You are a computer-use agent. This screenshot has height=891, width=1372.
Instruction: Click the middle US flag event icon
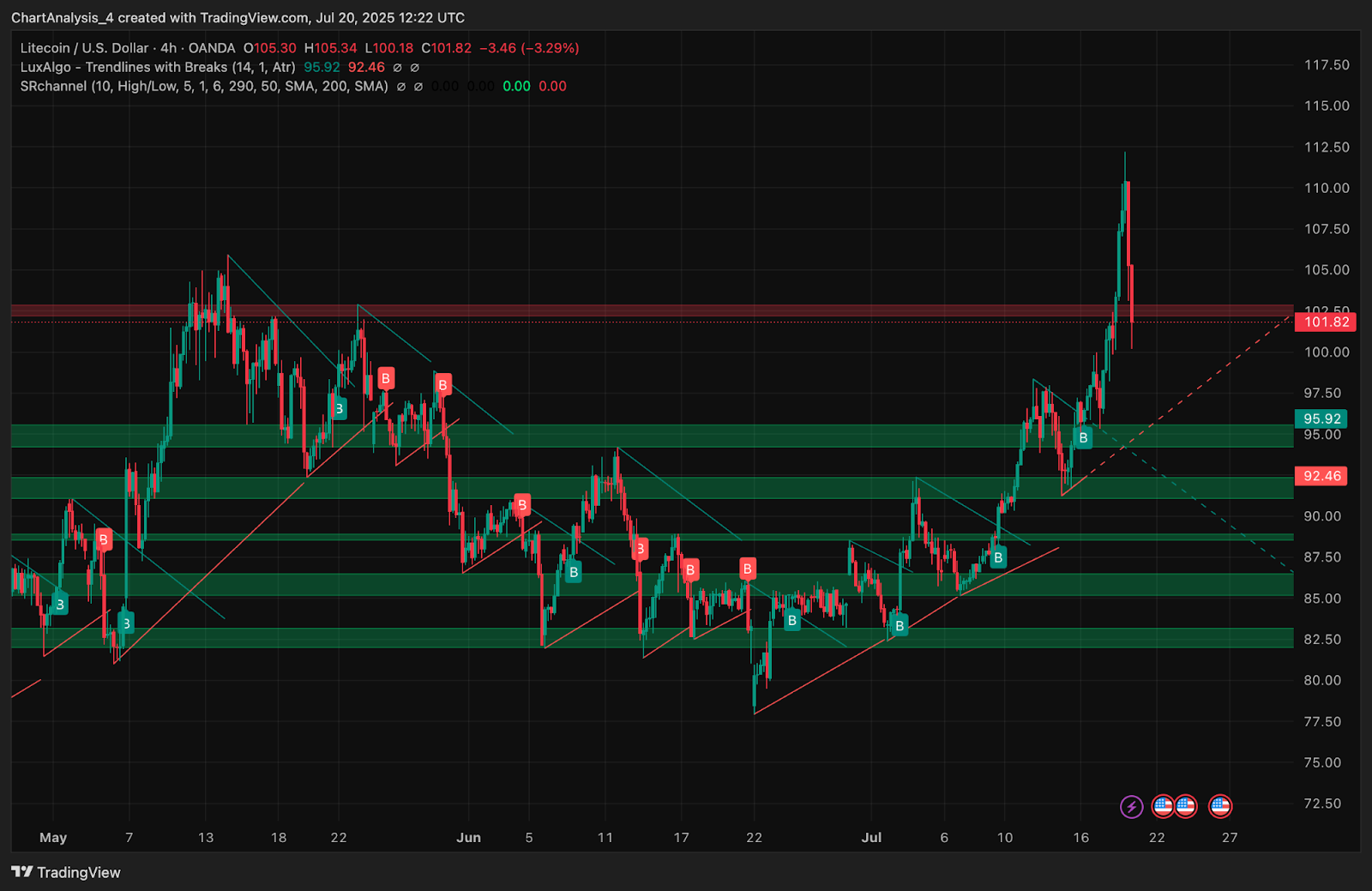(x=1186, y=806)
